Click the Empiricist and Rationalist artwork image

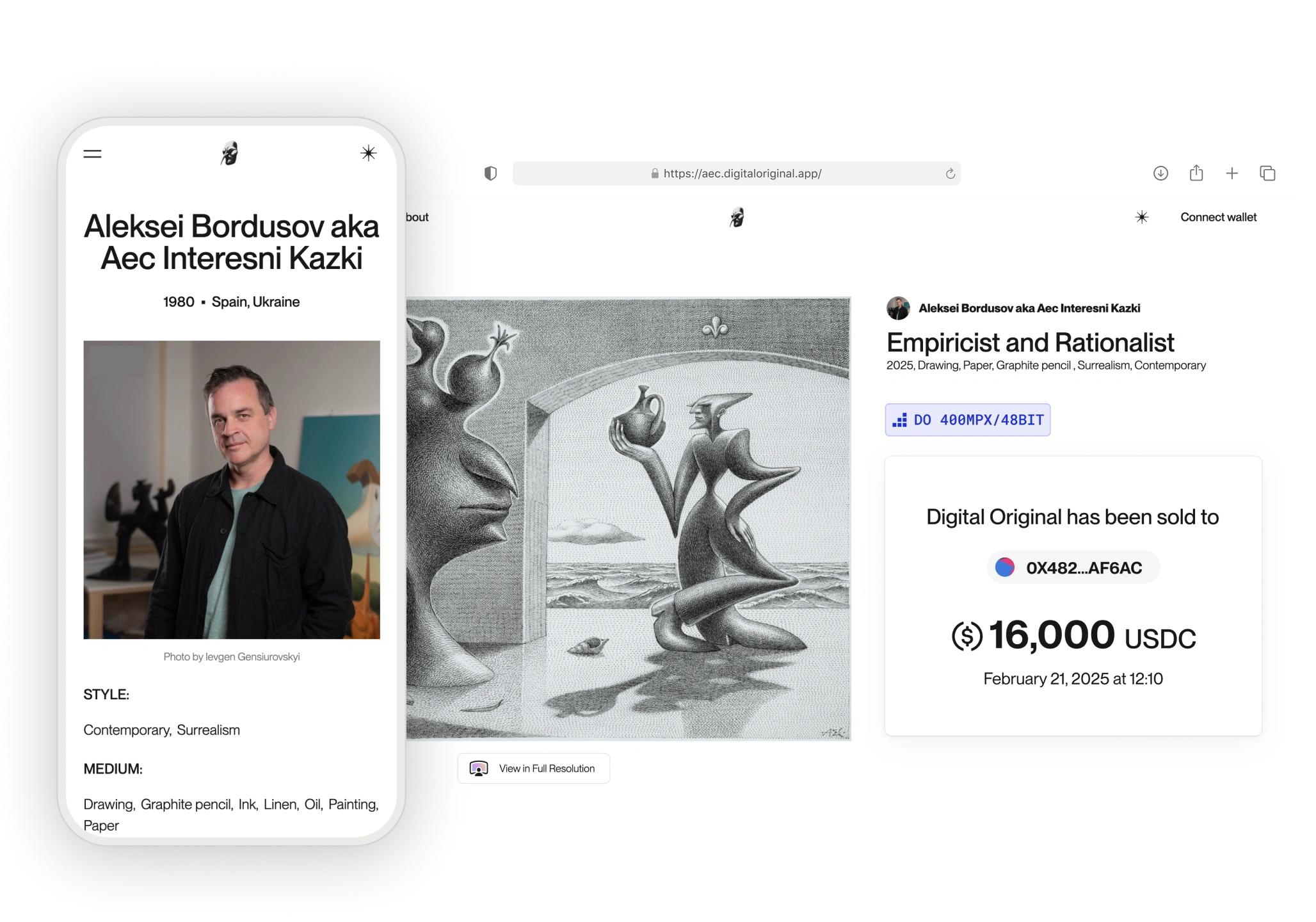[628, 519]
